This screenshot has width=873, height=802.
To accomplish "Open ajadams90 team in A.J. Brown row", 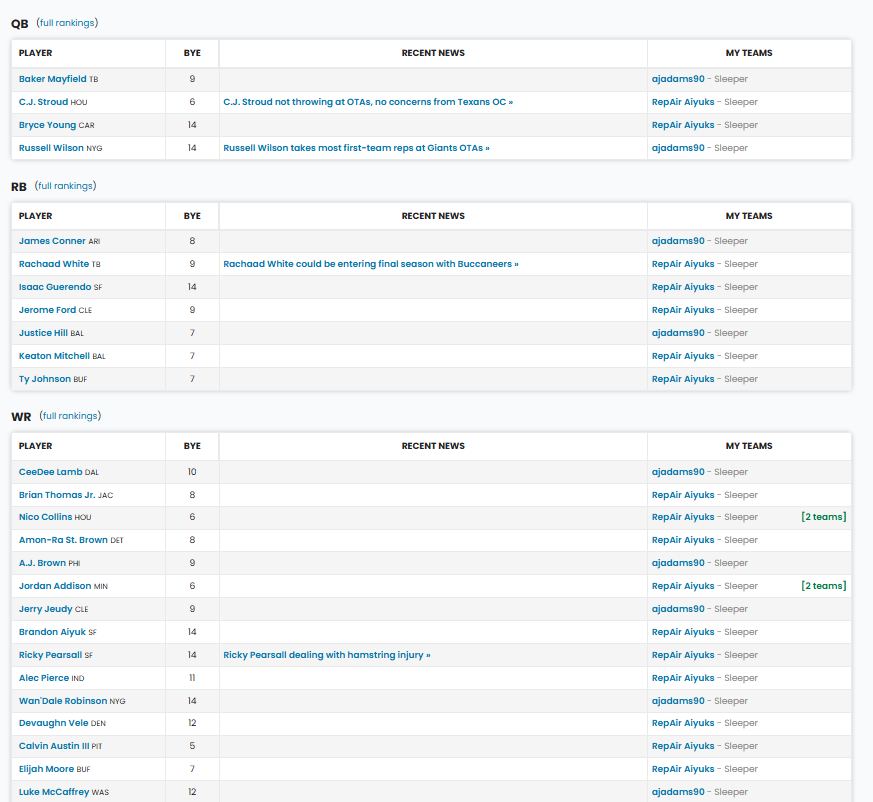I will [x=678, y=563].
